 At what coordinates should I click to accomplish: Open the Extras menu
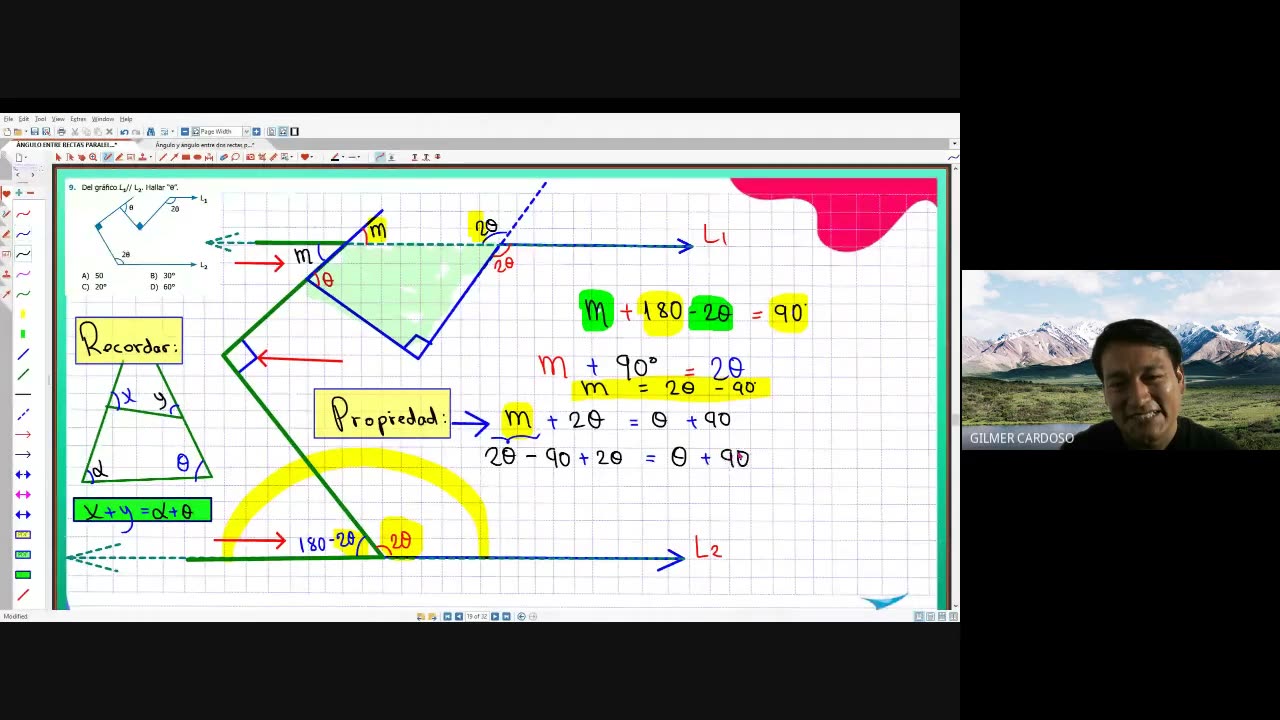[78, 119]
